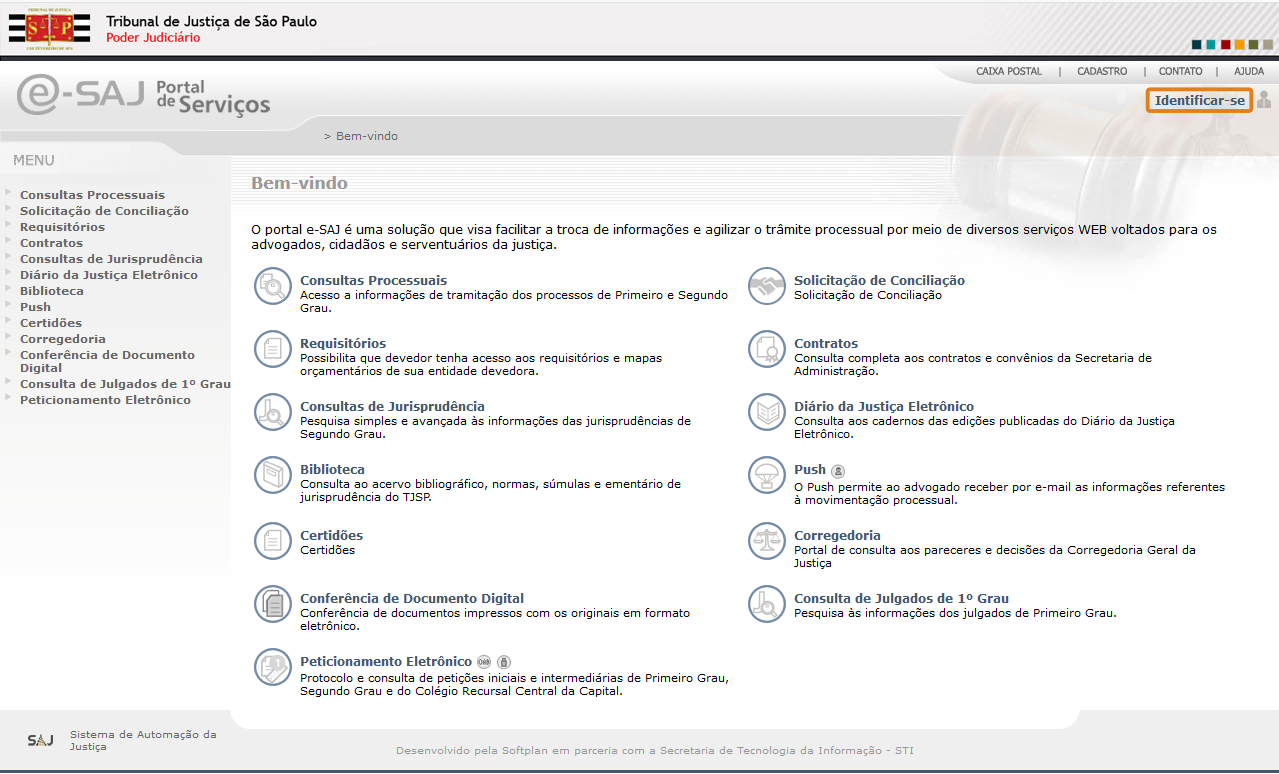1279x774 pixels.
Task: Click the Biblioteca book icon
Action: click(x=272, y=475)
